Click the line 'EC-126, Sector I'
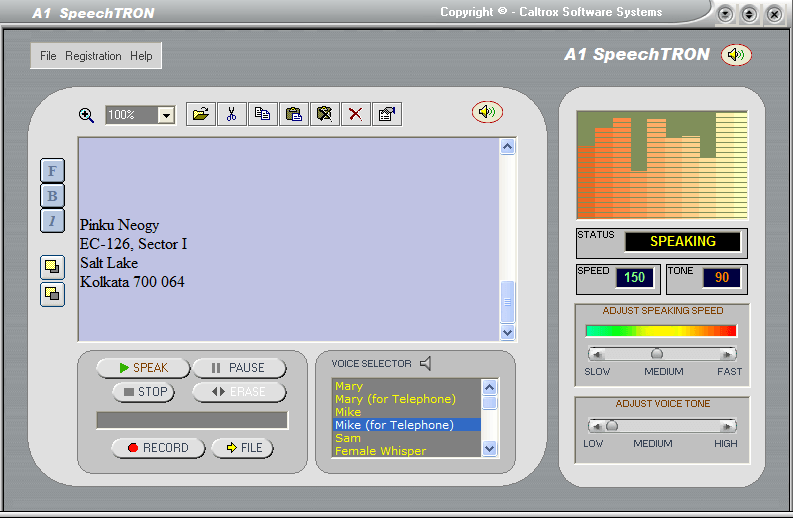The width and height of the screenshot is (793, 518). 134,244
